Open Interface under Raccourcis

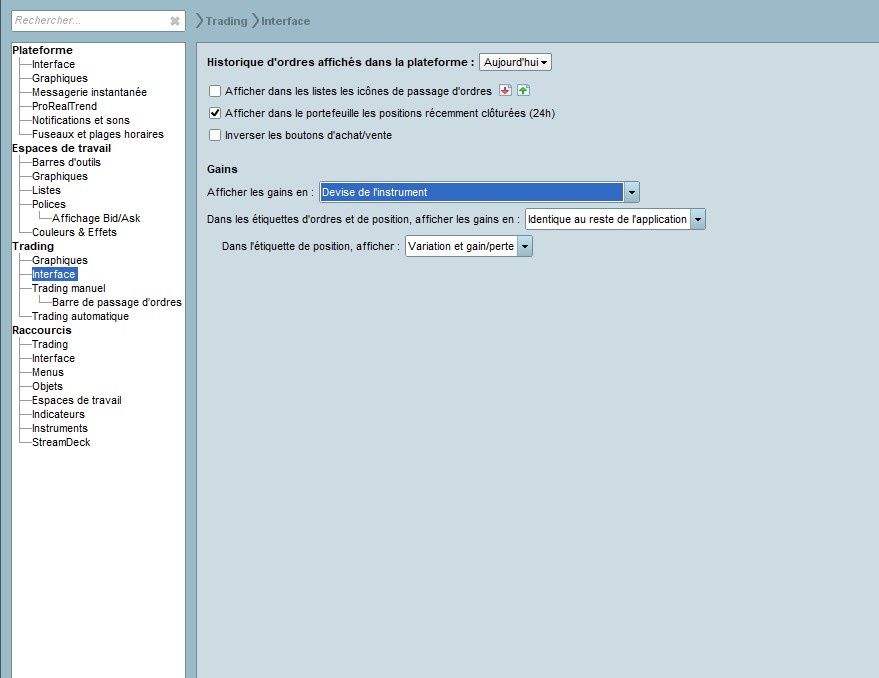click(x=53, y=358)
